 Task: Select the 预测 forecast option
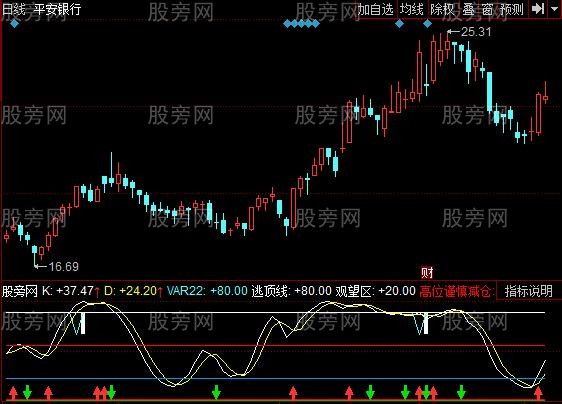512,9
